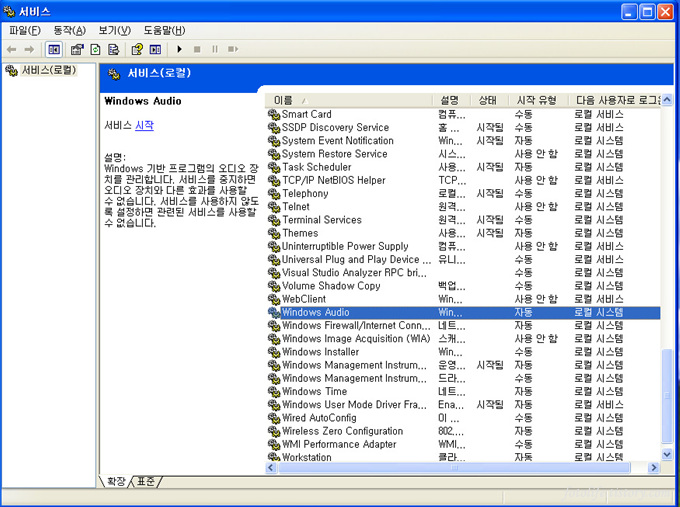Select 서비스(로컬) in the left tree
Viewport: 680px width, 507px height.
[49, 70]
